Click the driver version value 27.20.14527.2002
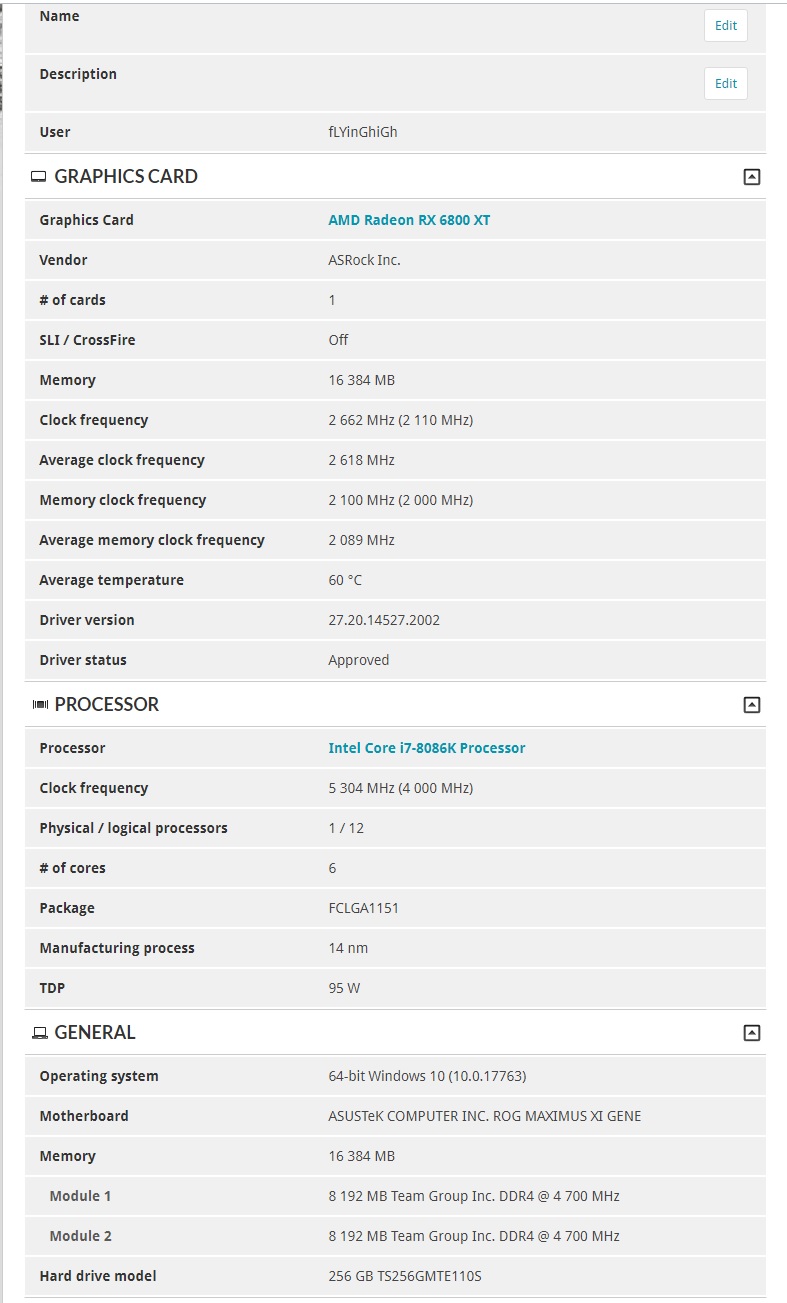Viewport: 787px width, 1303px height. coord(384,620)
